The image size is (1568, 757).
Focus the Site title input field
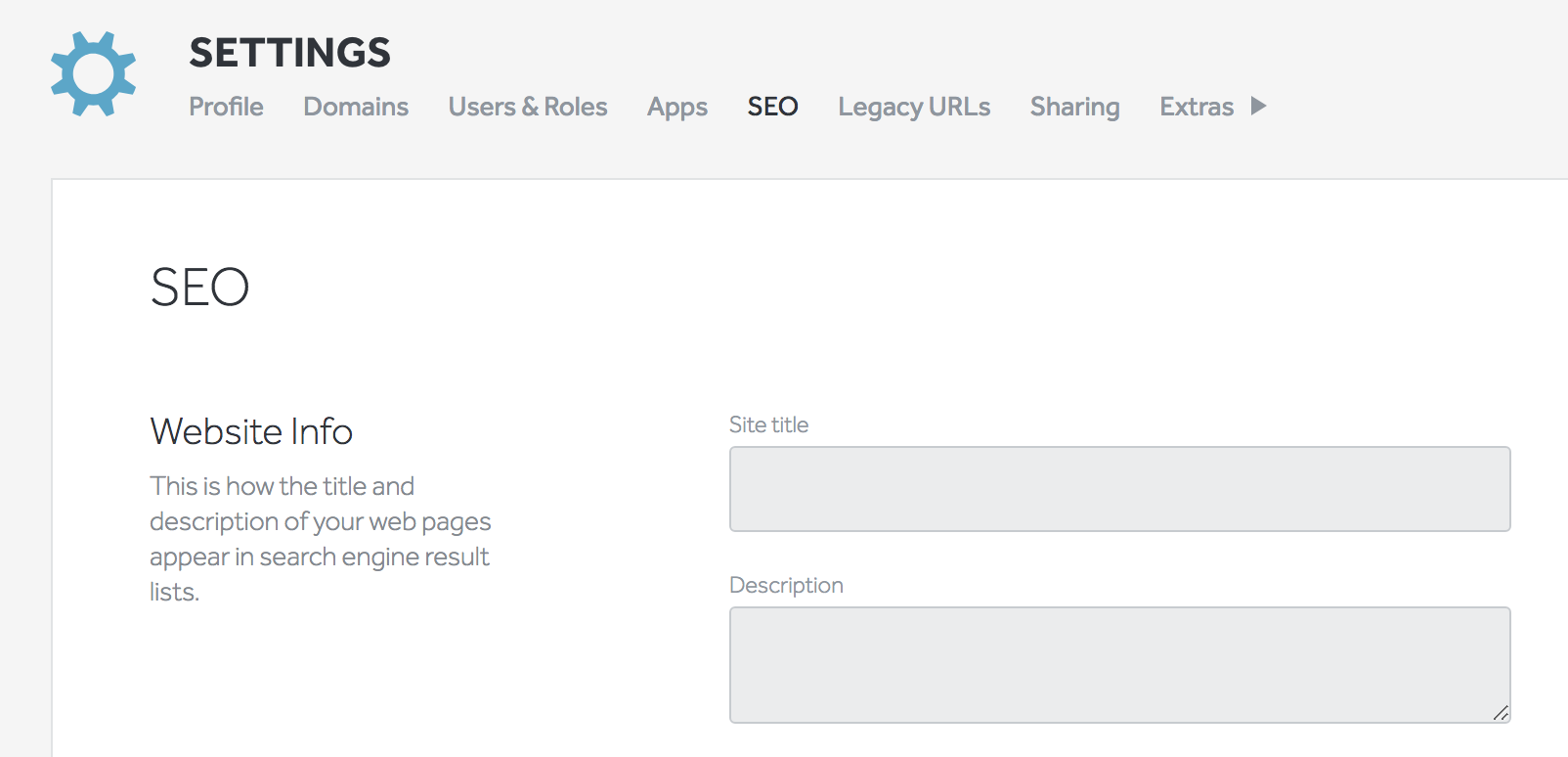tap(1119, 489)
